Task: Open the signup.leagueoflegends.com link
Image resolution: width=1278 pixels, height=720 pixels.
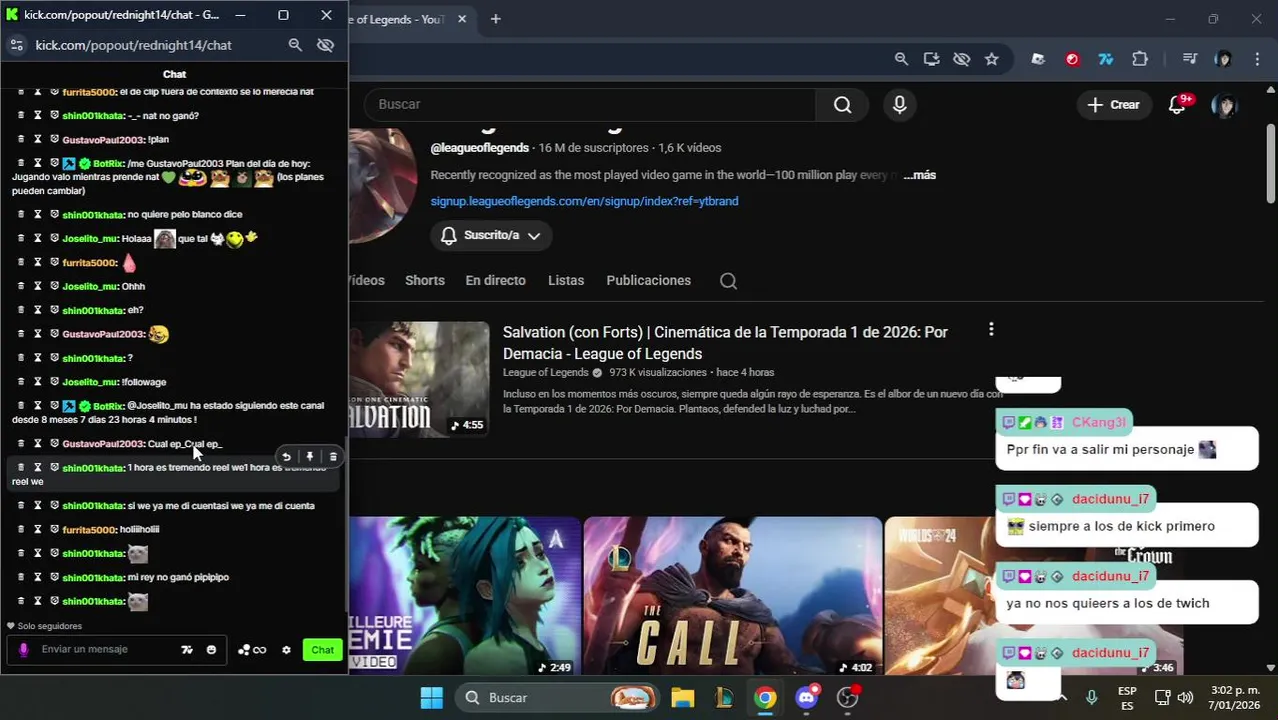Action: point(584,201)
